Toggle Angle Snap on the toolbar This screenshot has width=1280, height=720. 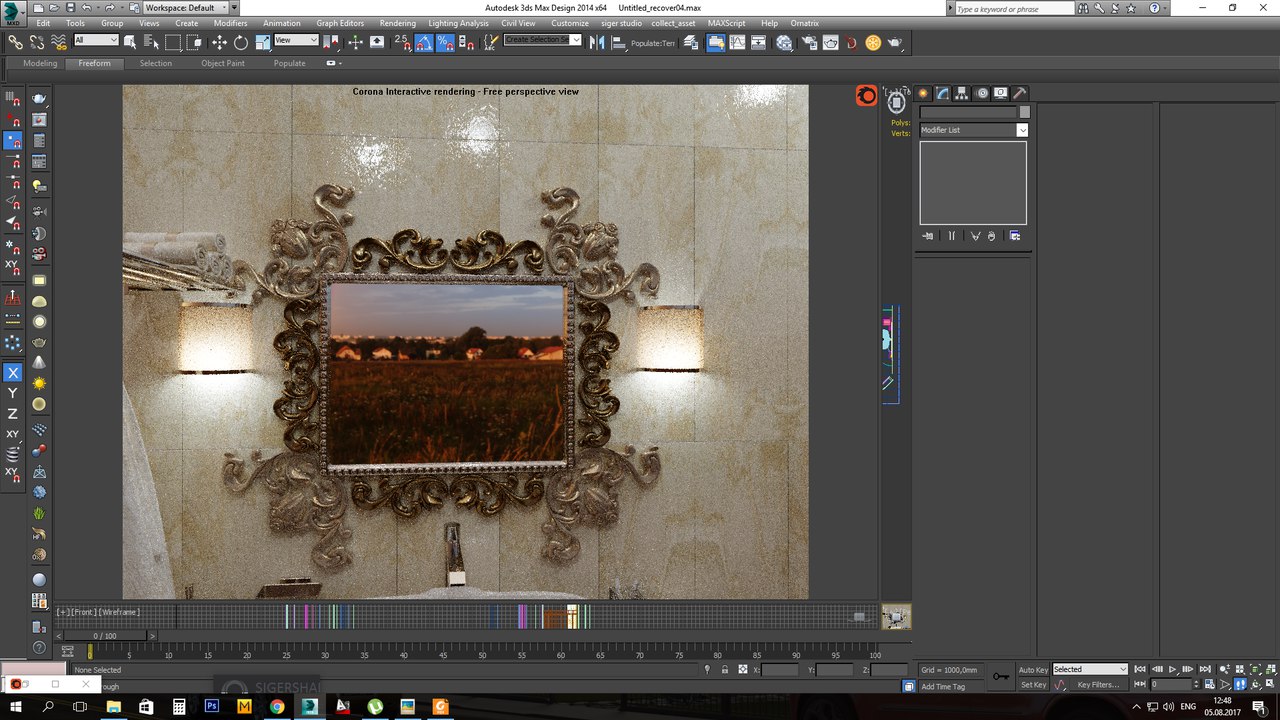coord(423,42)
